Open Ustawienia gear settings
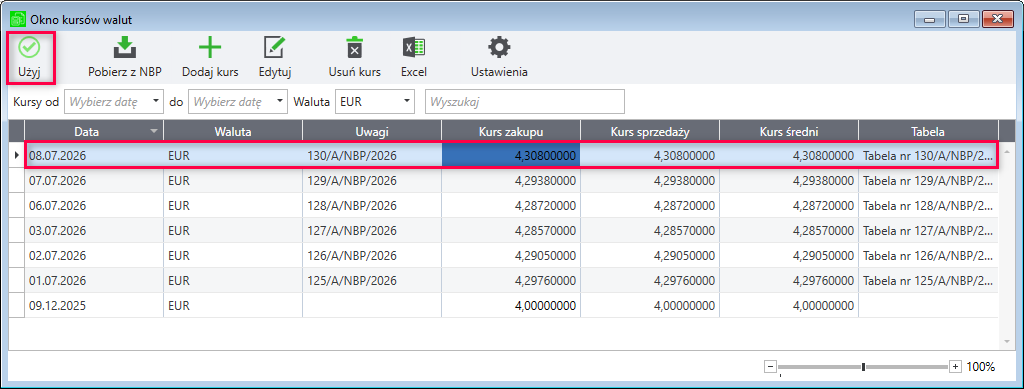Viewport: 1024px width, 389px height. coord(500,57)
